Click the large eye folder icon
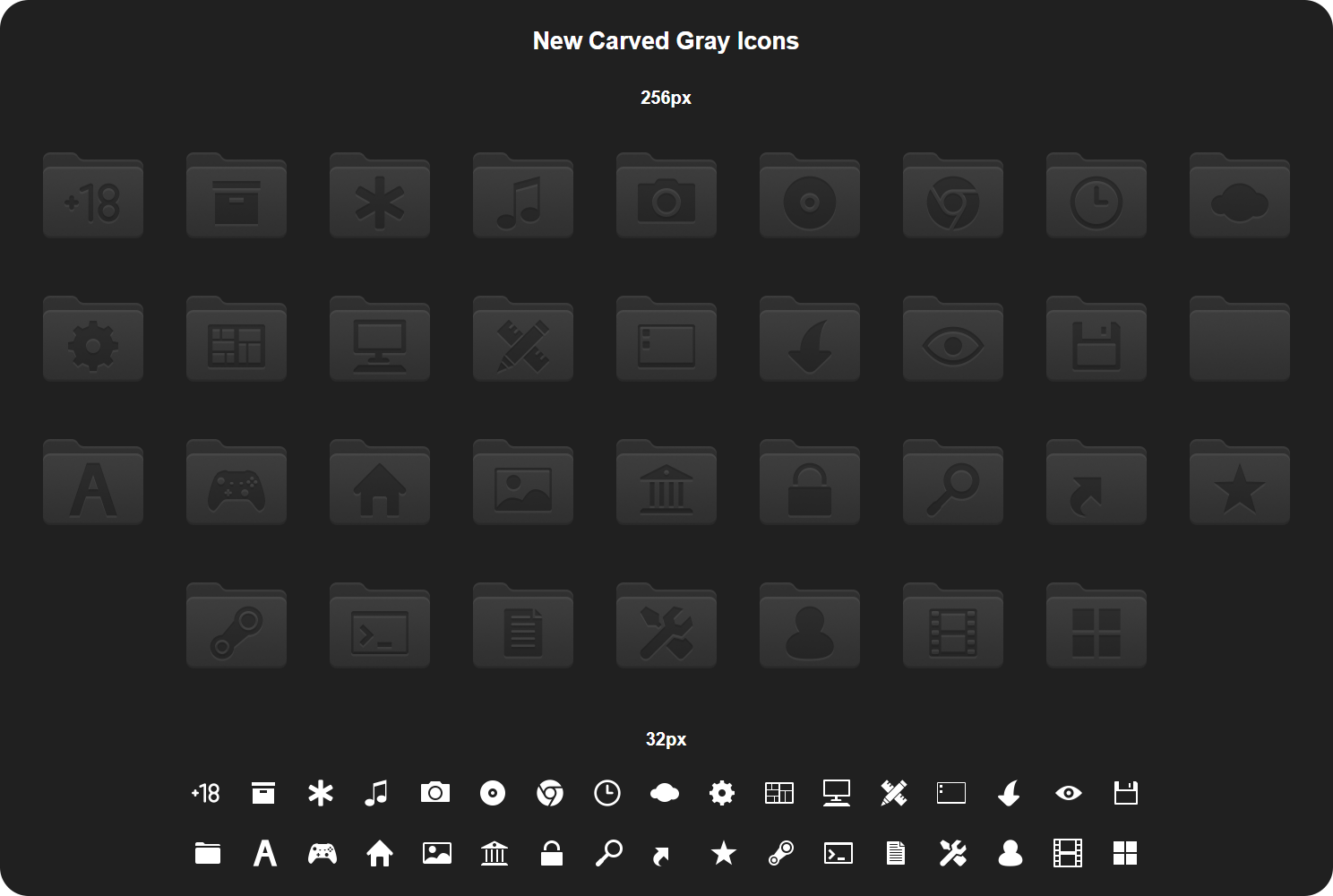Screen dimensions: 1333x896 [953, 338]
